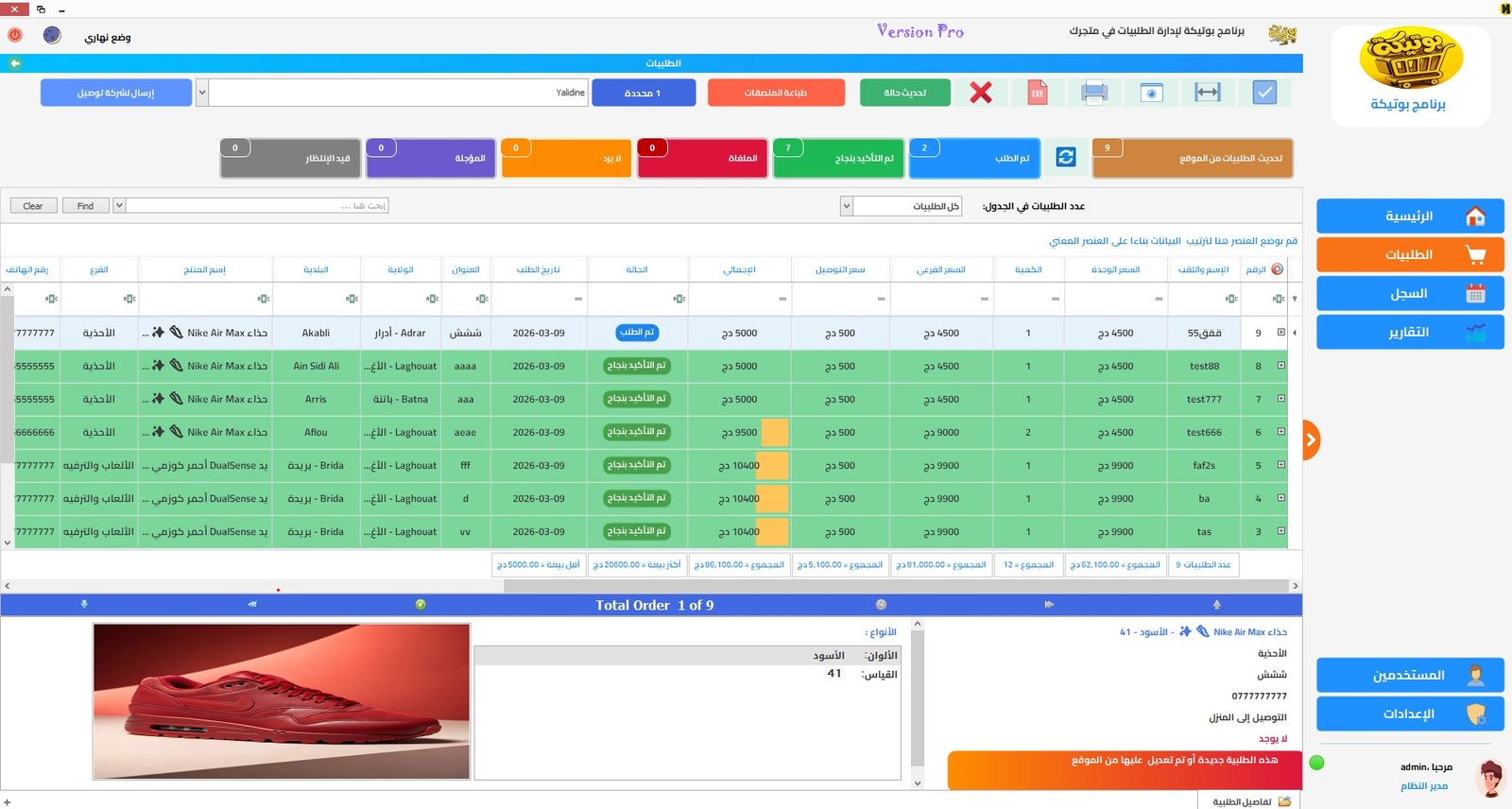Image resolution: width=1512 pixels, height=809 pixels.
Task: Click the admin avatar picture
Action: tap(1490, 778)
